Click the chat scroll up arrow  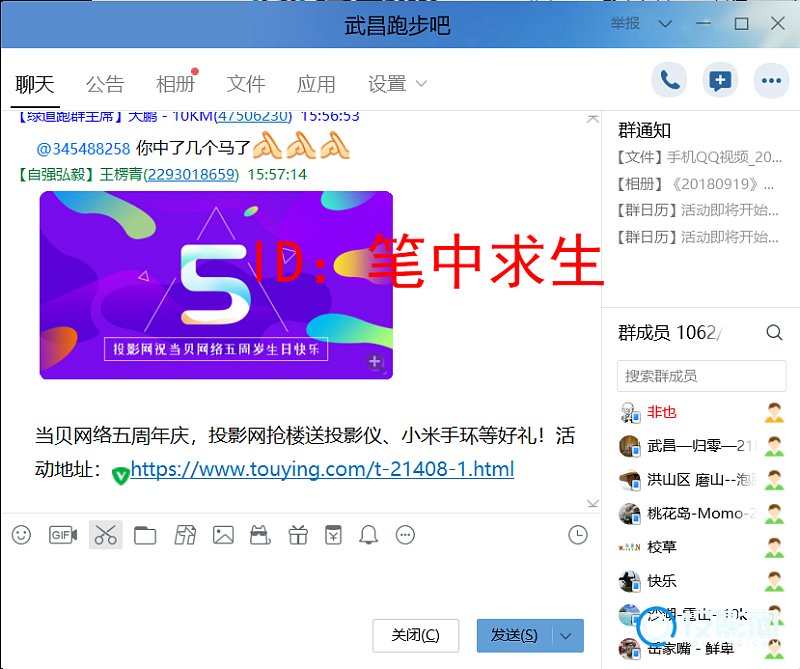[x=592, y=119]
